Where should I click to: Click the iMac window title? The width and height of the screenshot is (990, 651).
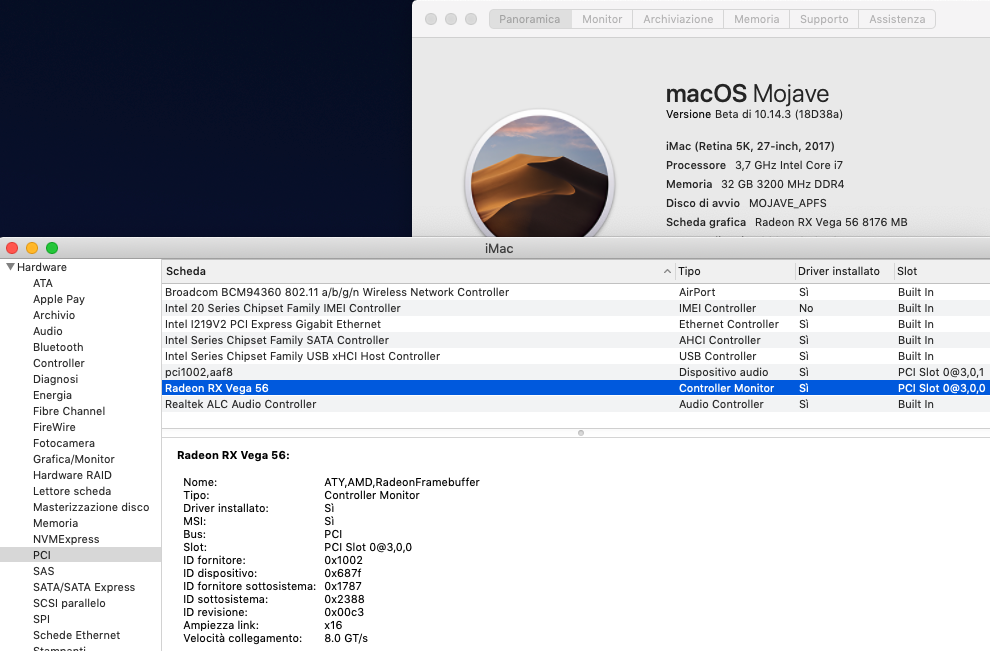[499, 249]
